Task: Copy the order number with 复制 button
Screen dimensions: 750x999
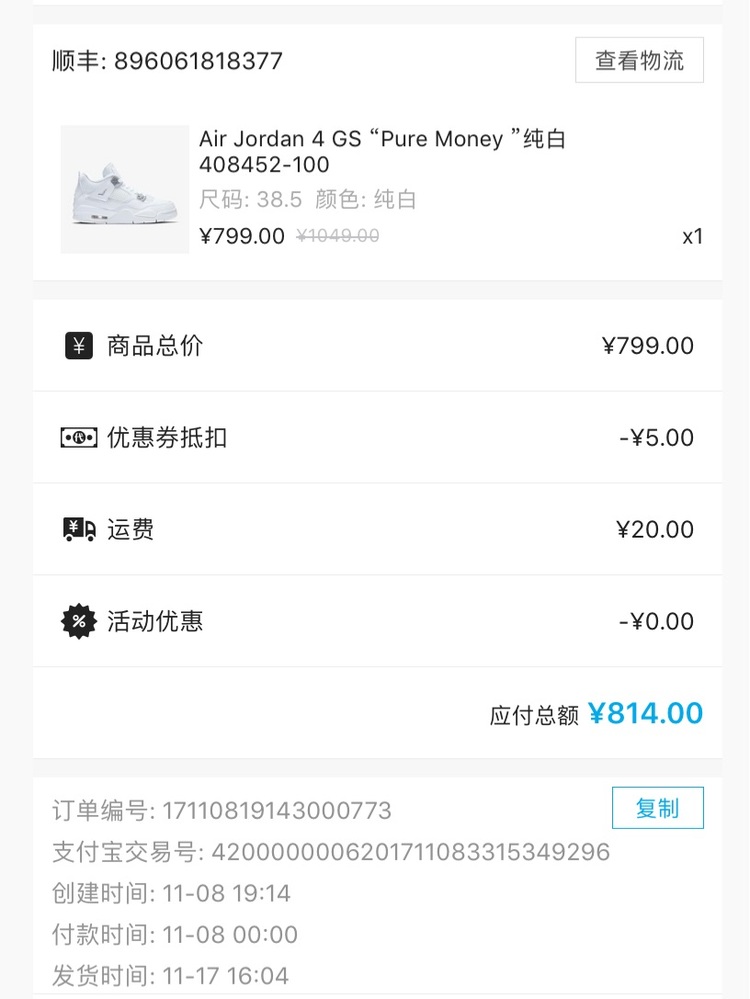Action: click(658, 808)
